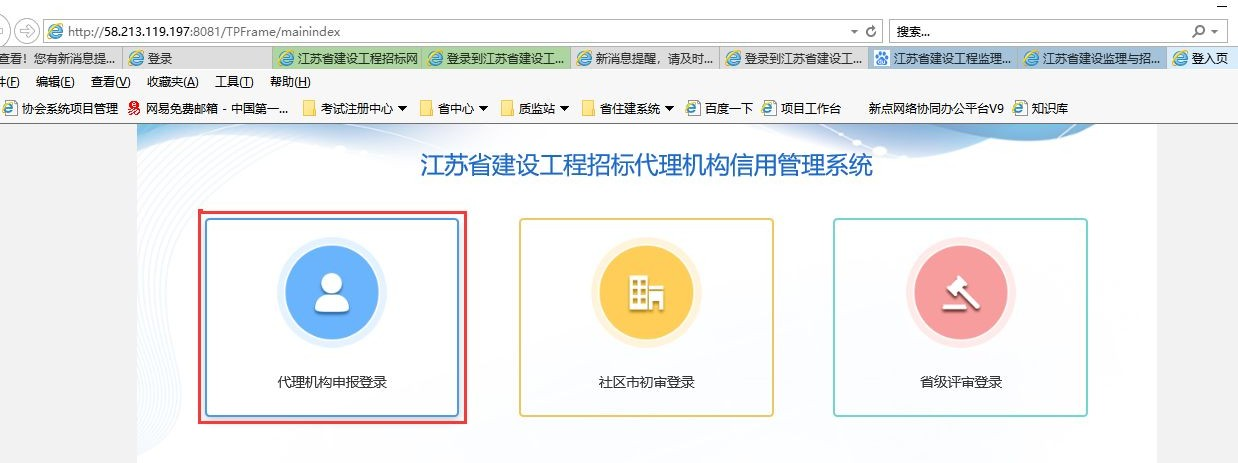This screenshot has height=463, width=1238.
Task: Open the 协会系统项目管理 favorite
Action: pos(61,108)
